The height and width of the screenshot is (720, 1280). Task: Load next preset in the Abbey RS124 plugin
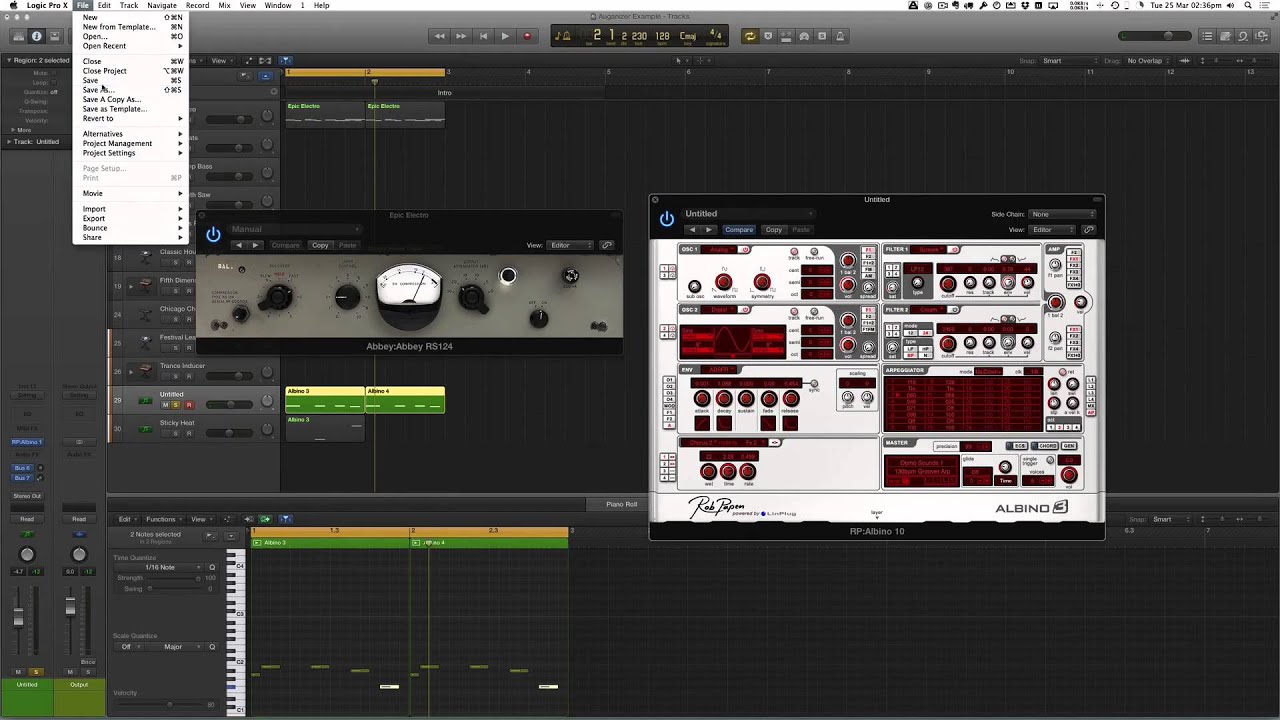pyautogui.click(x=256, y=245)
